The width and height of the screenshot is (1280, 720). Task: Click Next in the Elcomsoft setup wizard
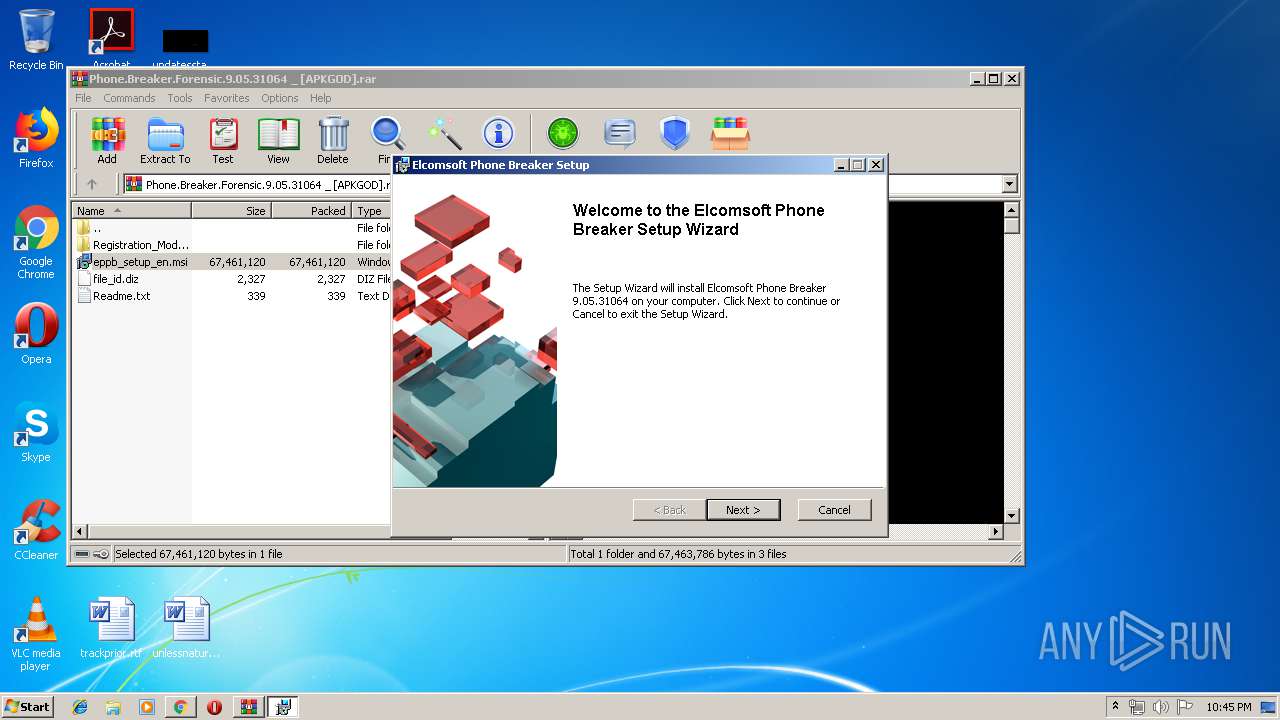click(x=743, y=510)
